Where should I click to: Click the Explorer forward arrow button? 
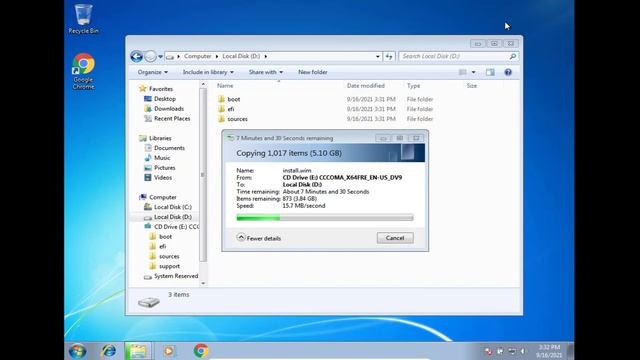[x=150, y=56]
